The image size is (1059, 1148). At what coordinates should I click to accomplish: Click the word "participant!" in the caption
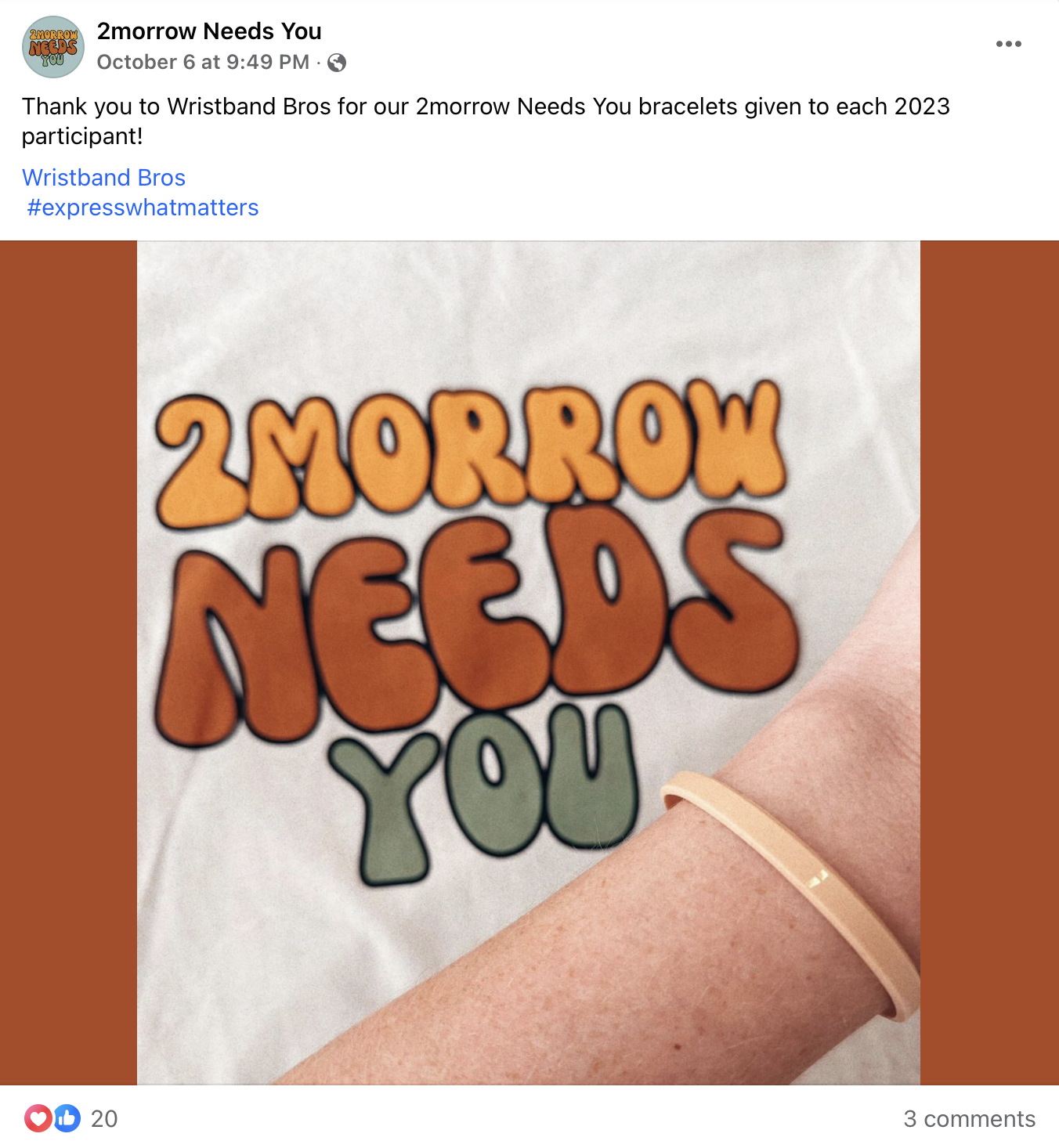82,136
